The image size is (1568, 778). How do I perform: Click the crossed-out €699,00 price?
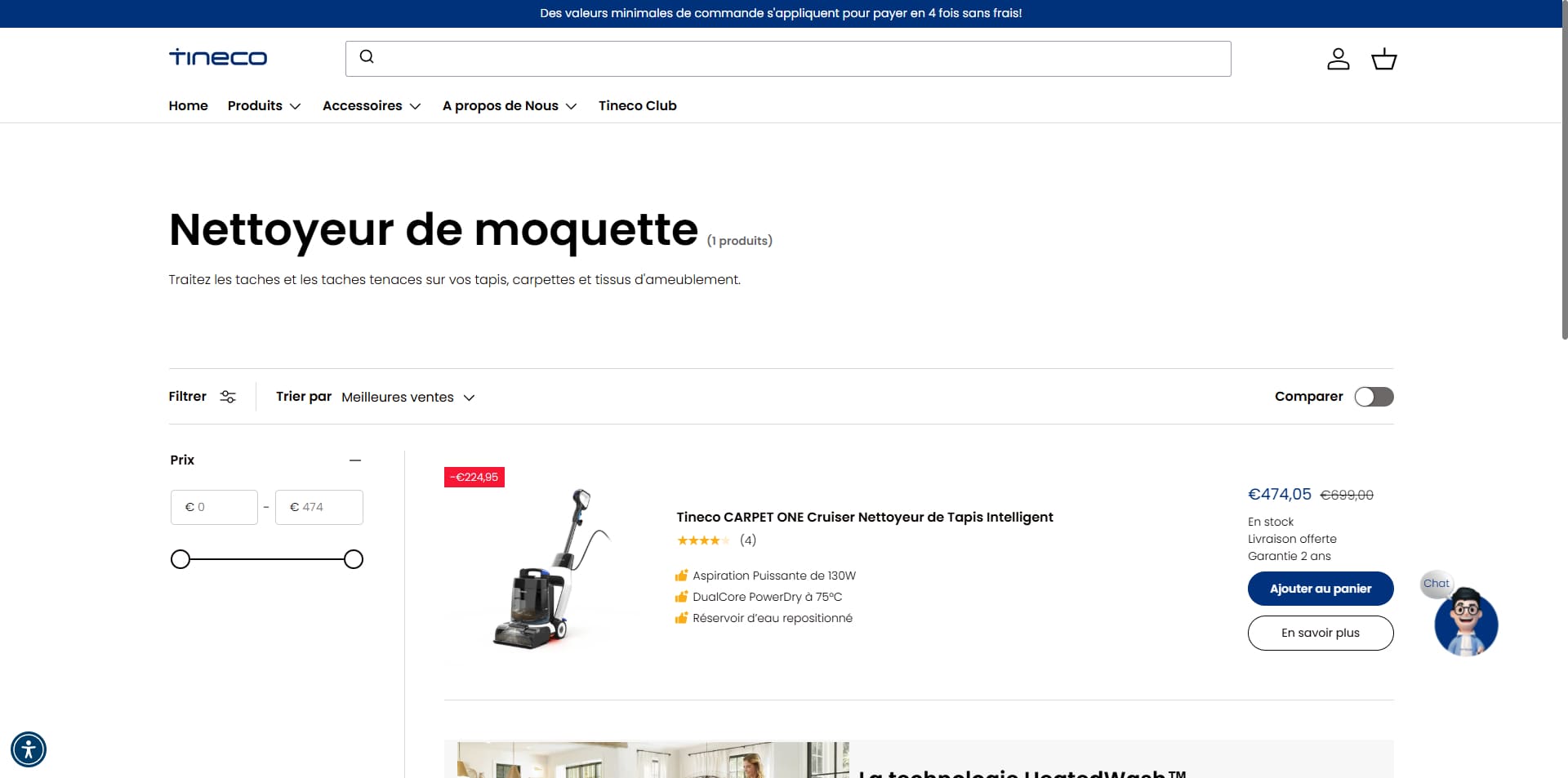[1347, 495]
